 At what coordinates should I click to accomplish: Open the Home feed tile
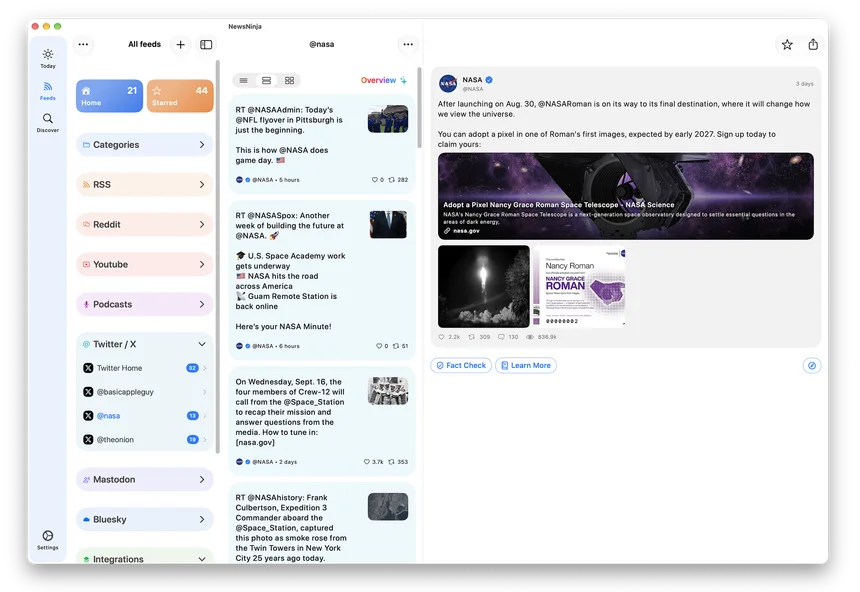pos(109,96)
